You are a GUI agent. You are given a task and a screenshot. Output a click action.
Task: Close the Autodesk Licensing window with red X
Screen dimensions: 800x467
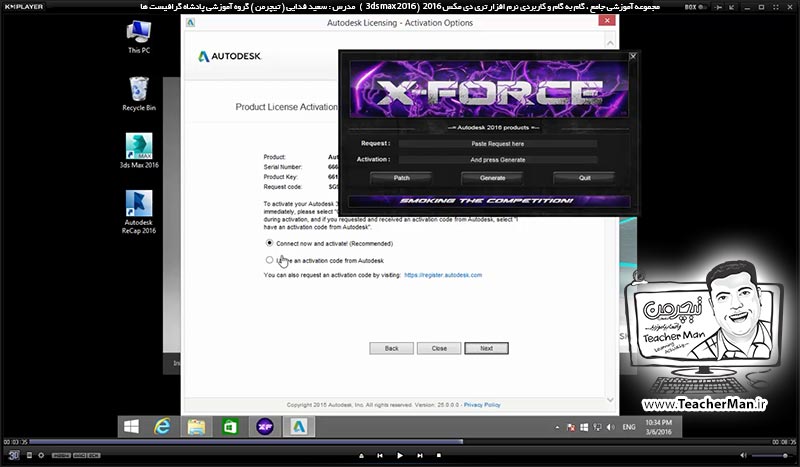(x=607, y=20)
